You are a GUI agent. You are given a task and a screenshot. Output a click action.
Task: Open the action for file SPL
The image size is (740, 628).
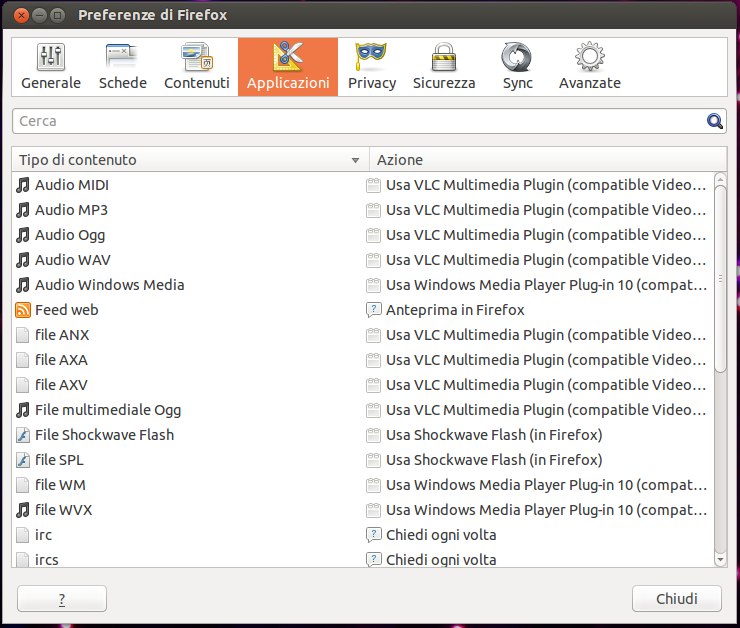pos(494,460)
